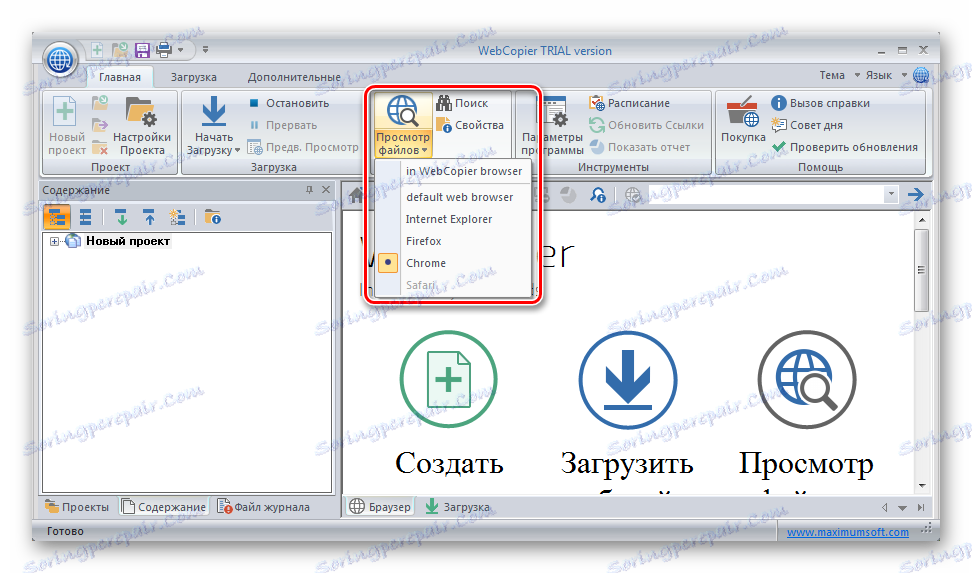
Task: Click the open project folder ribbon icon
Action: 100,102
